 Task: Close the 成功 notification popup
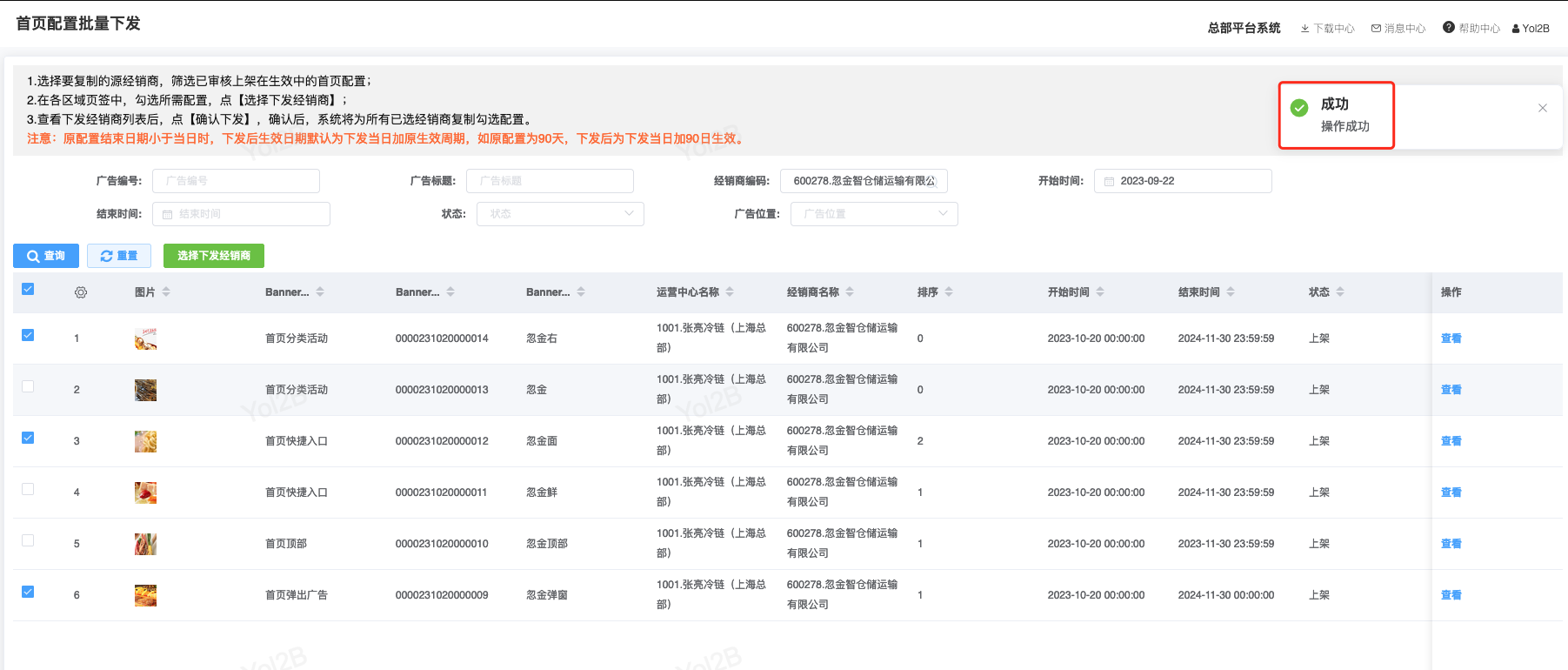coord(1542,108)
